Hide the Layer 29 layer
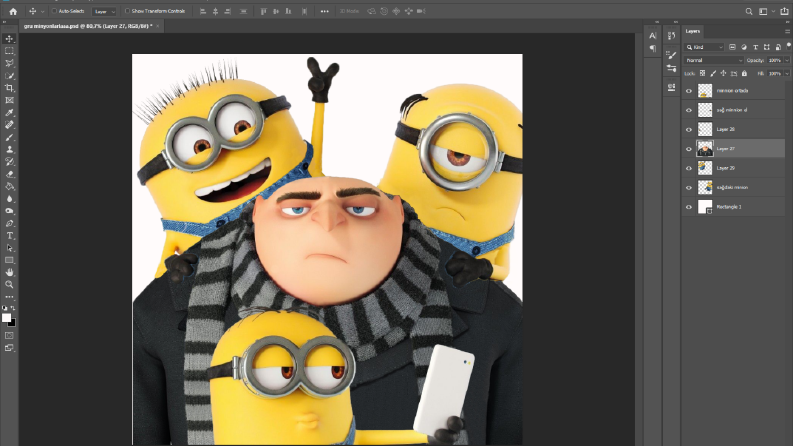Viewport: 793px width, 446px height. point(688,168)
